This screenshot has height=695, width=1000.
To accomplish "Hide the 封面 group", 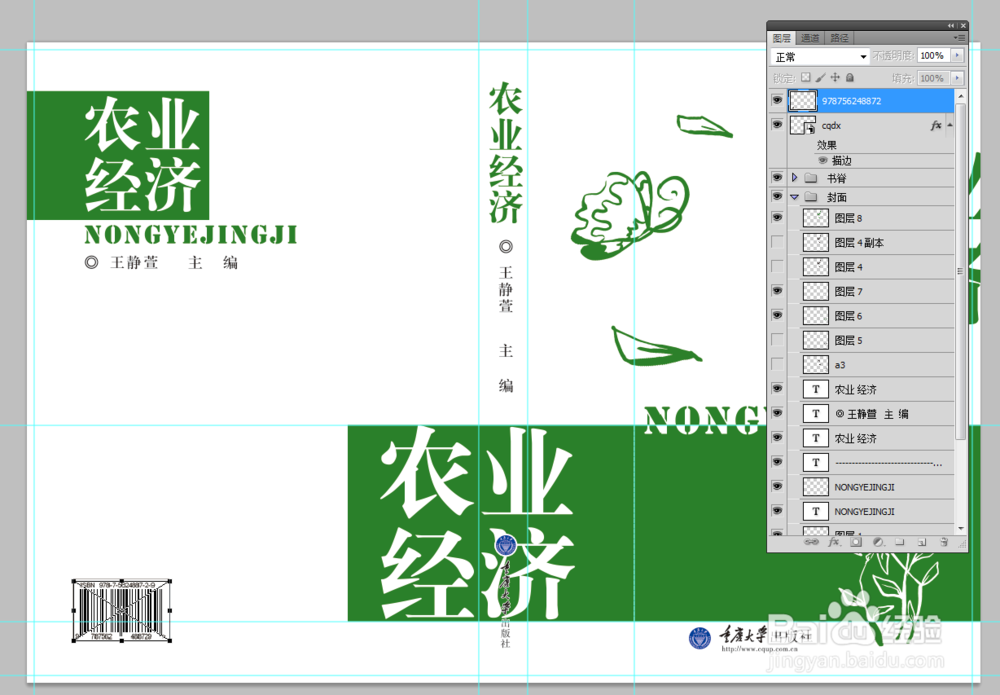I will (777, 196).
